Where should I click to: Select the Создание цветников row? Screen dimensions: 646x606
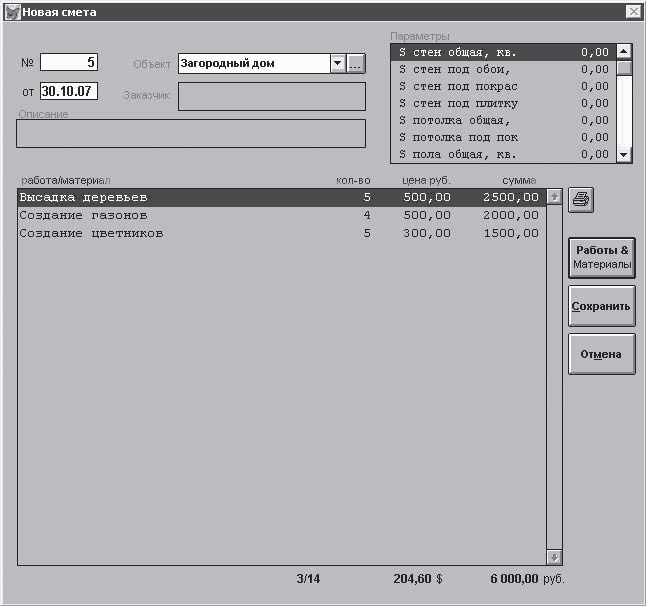coord(280,233)
